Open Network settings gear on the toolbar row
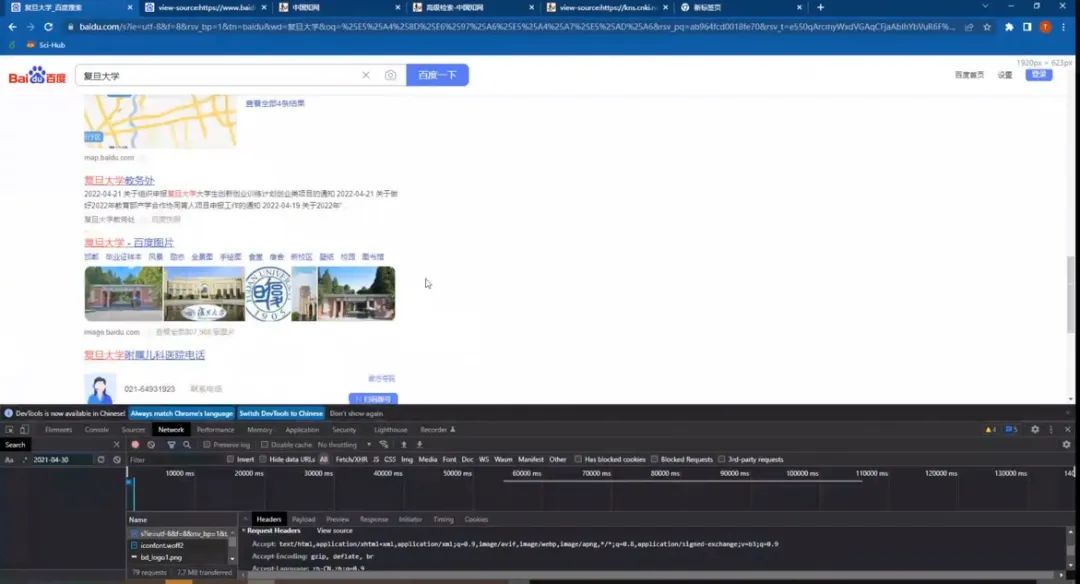The height and width of the screenshot is (584, 1080). click(x=1066, y=445)
